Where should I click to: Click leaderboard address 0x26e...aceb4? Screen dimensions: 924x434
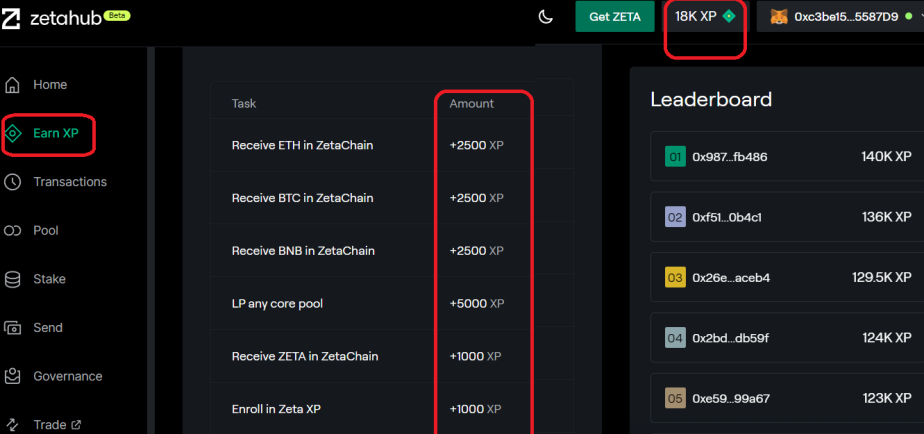pyautogui.click(x=731, y=277)
